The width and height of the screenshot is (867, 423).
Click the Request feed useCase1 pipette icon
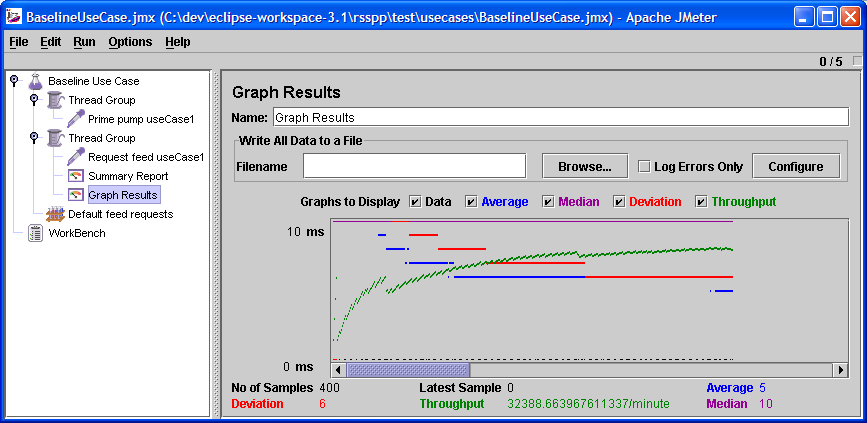[75, 157]
